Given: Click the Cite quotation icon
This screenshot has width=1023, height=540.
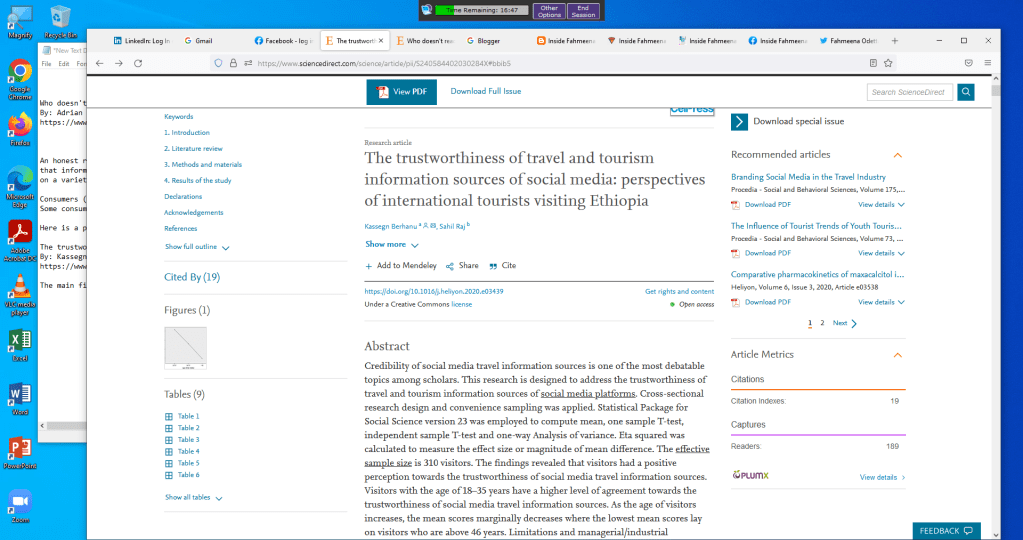Looking at the screenshot, I should pos(492,266).
